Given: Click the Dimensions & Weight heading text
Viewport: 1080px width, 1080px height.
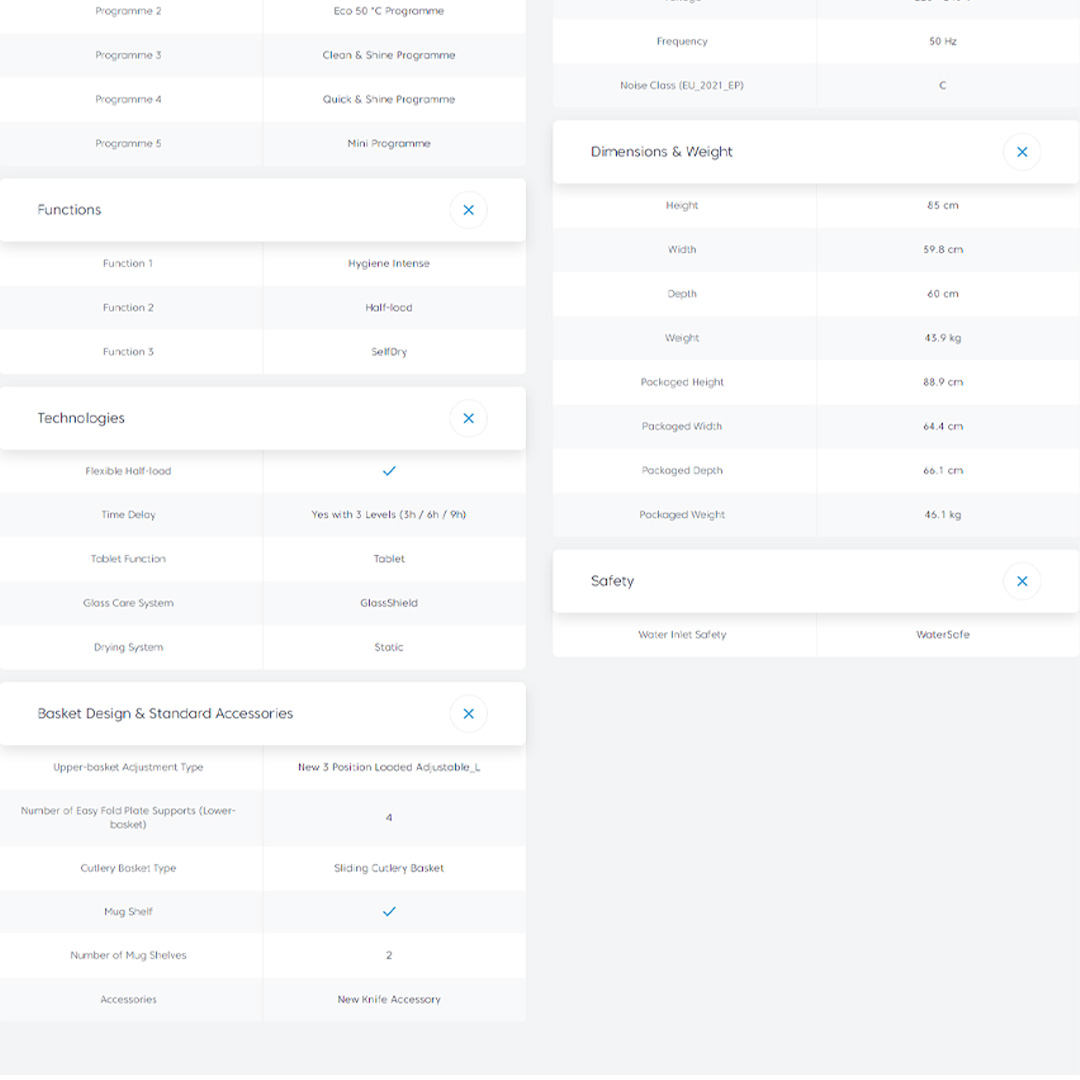Looking at the screenshot, I should point(662,152).
